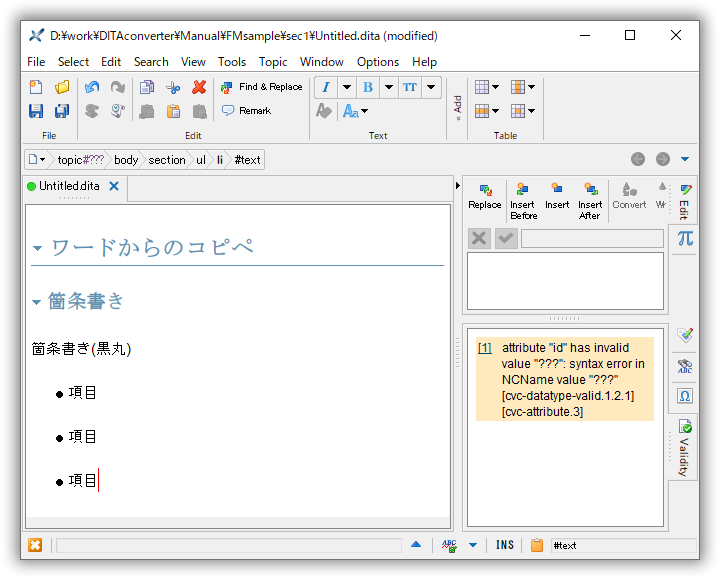Collapse the side pane arrow
The height and width of the screenshot is (580, 720).
tap(457, 186)
